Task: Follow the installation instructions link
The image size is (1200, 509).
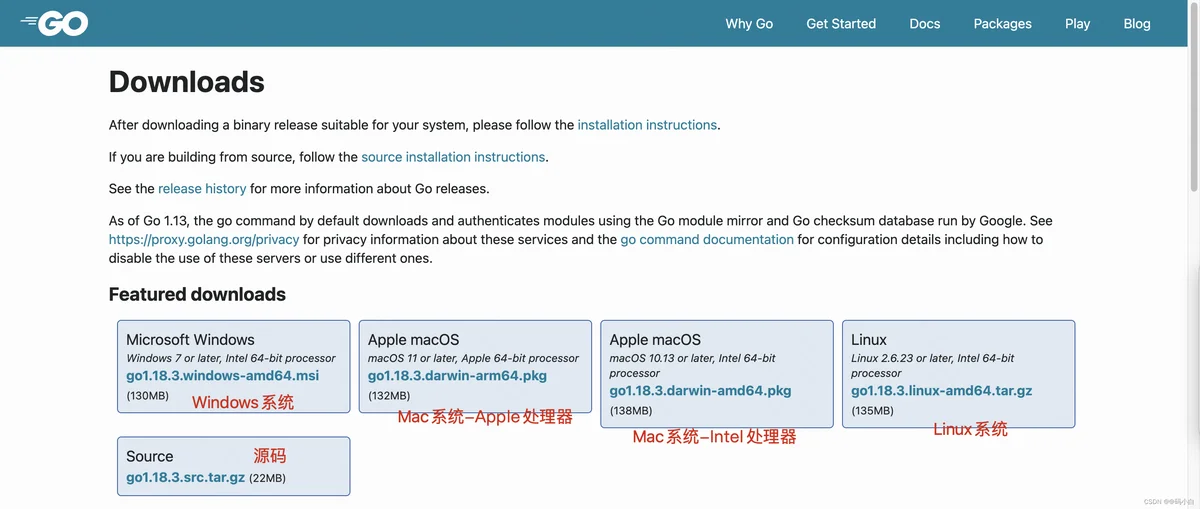Action: pos(647,125)
